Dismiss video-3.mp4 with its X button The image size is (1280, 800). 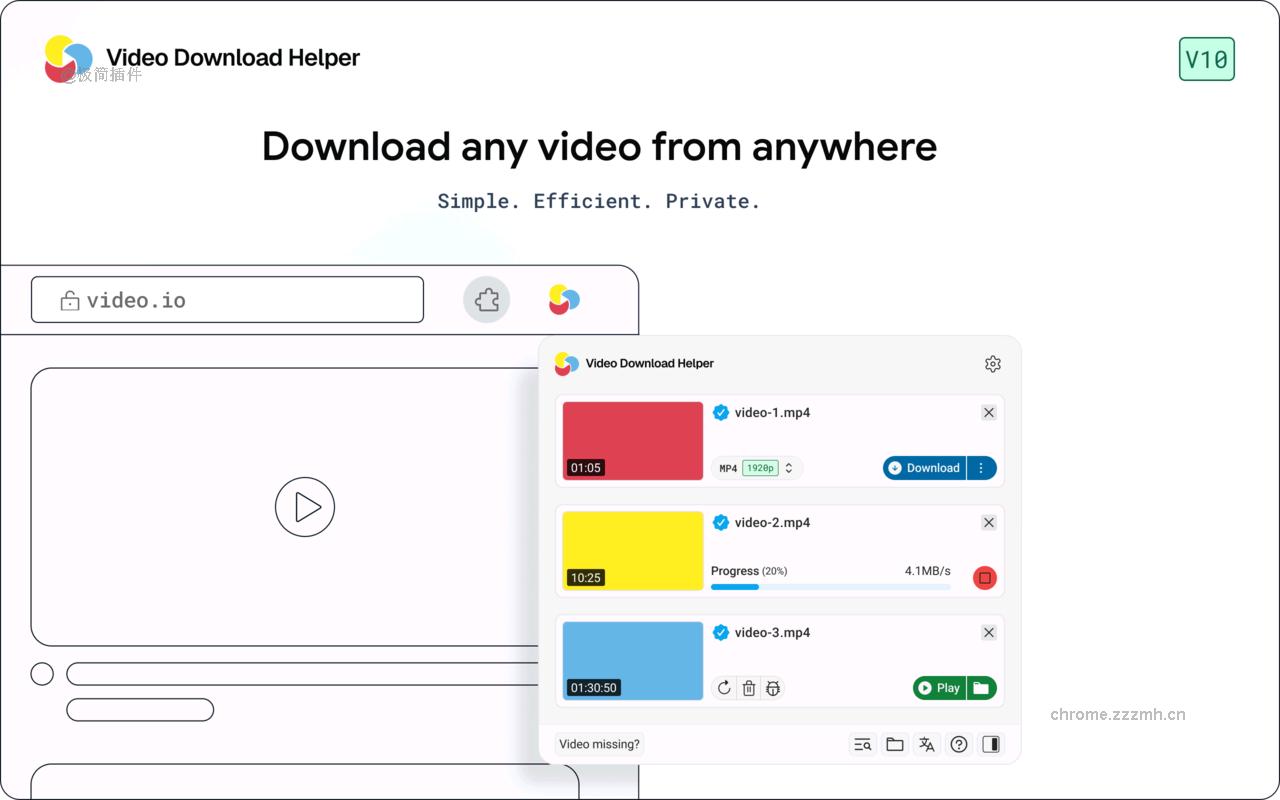[x=989, y=632]
